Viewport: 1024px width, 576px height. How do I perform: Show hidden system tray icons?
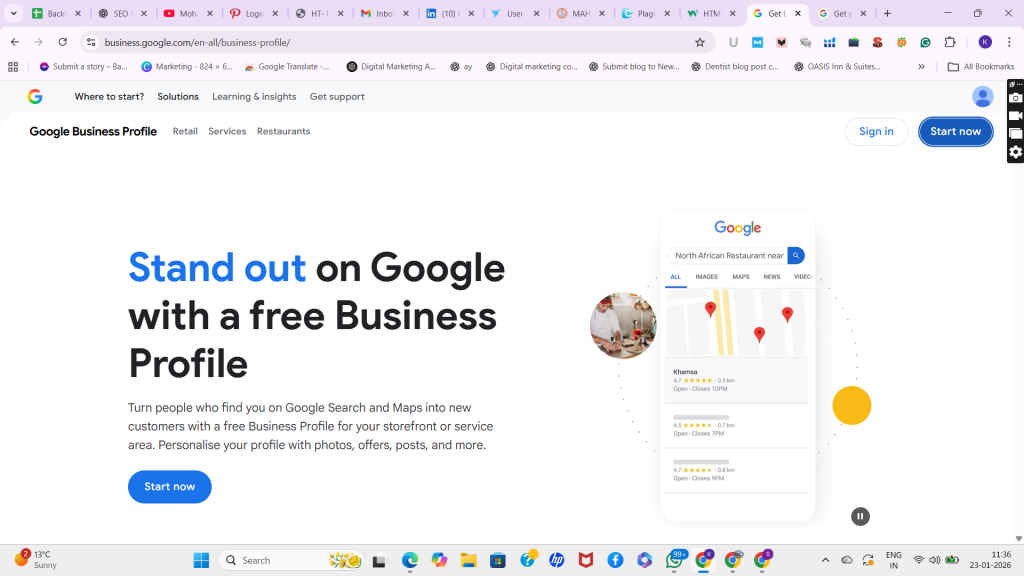[825, 560]
